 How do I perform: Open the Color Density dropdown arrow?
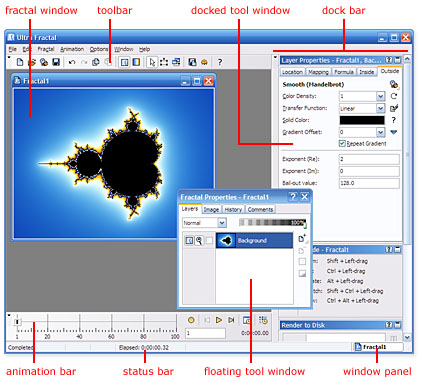381,96
